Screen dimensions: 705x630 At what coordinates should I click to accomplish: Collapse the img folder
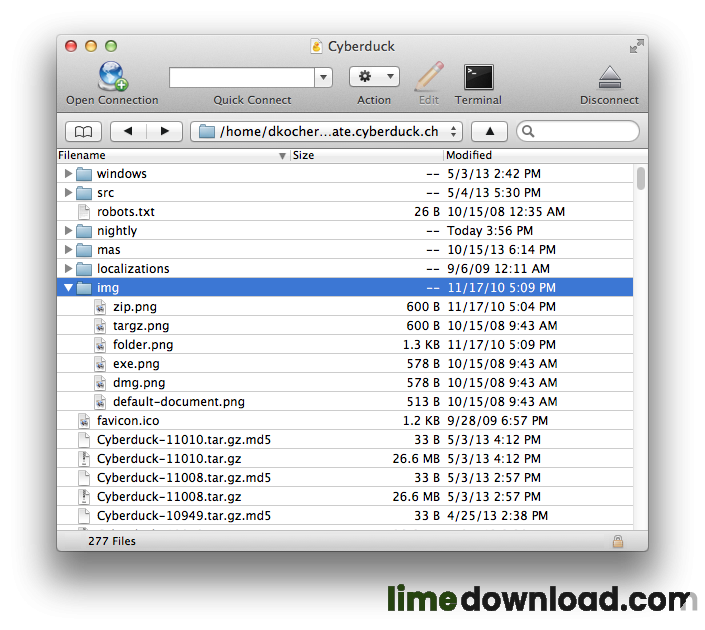[68, 288]
